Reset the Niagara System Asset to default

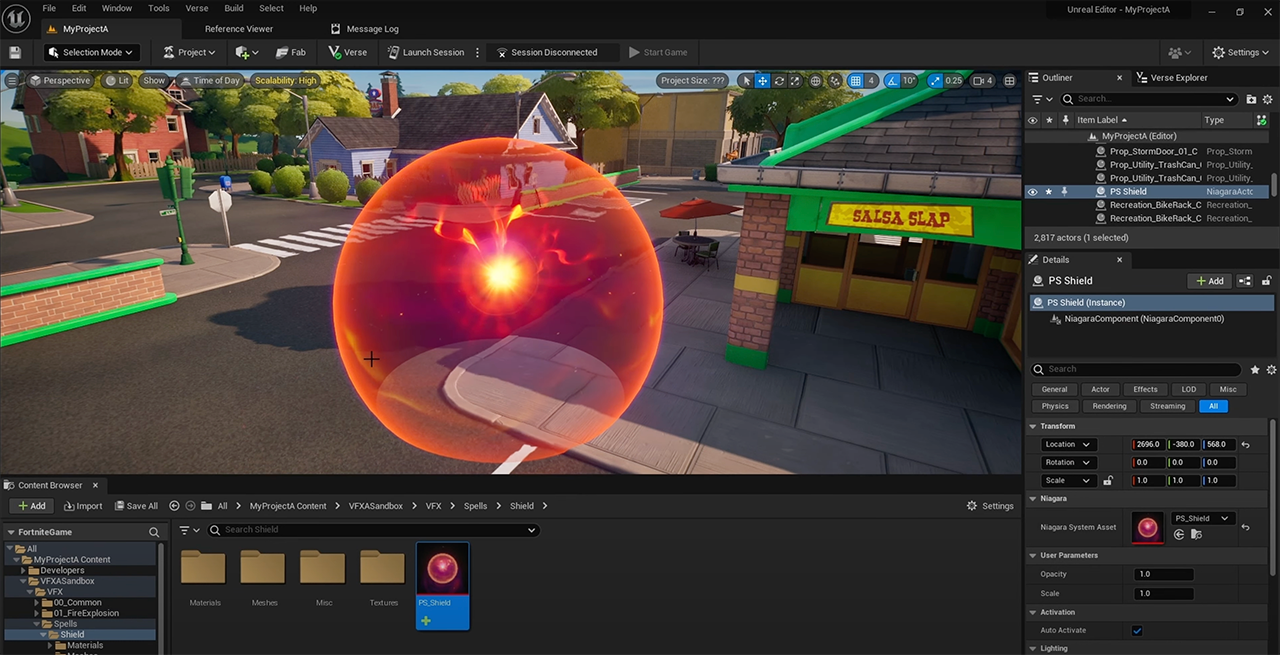click(x=1246, y=527)
